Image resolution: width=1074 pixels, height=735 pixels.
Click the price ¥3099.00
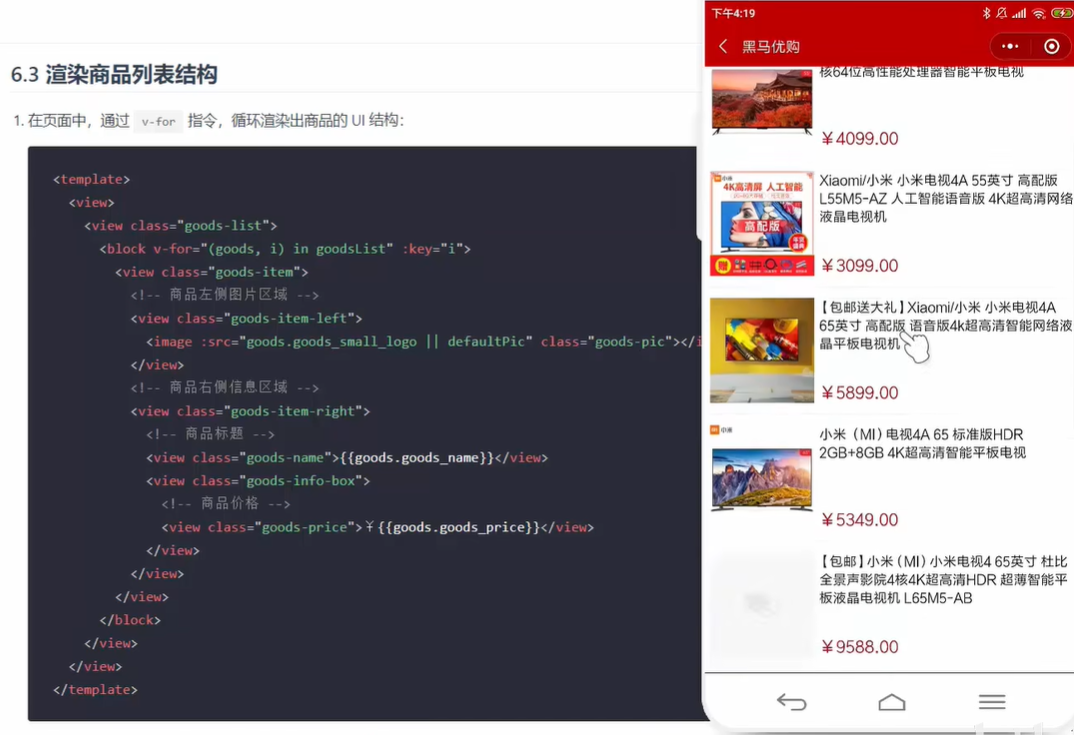click(x=860, y=266)
